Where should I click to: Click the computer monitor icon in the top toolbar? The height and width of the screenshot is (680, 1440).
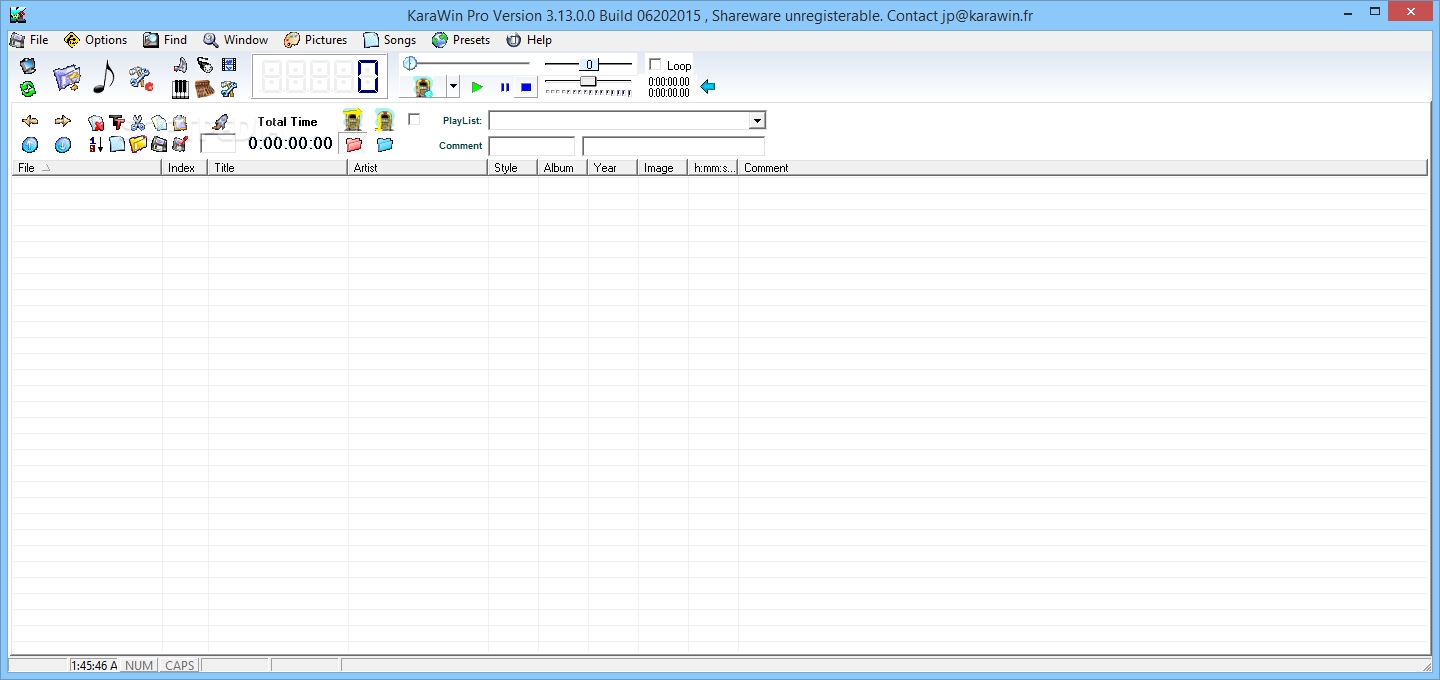[x=28, y=66]
